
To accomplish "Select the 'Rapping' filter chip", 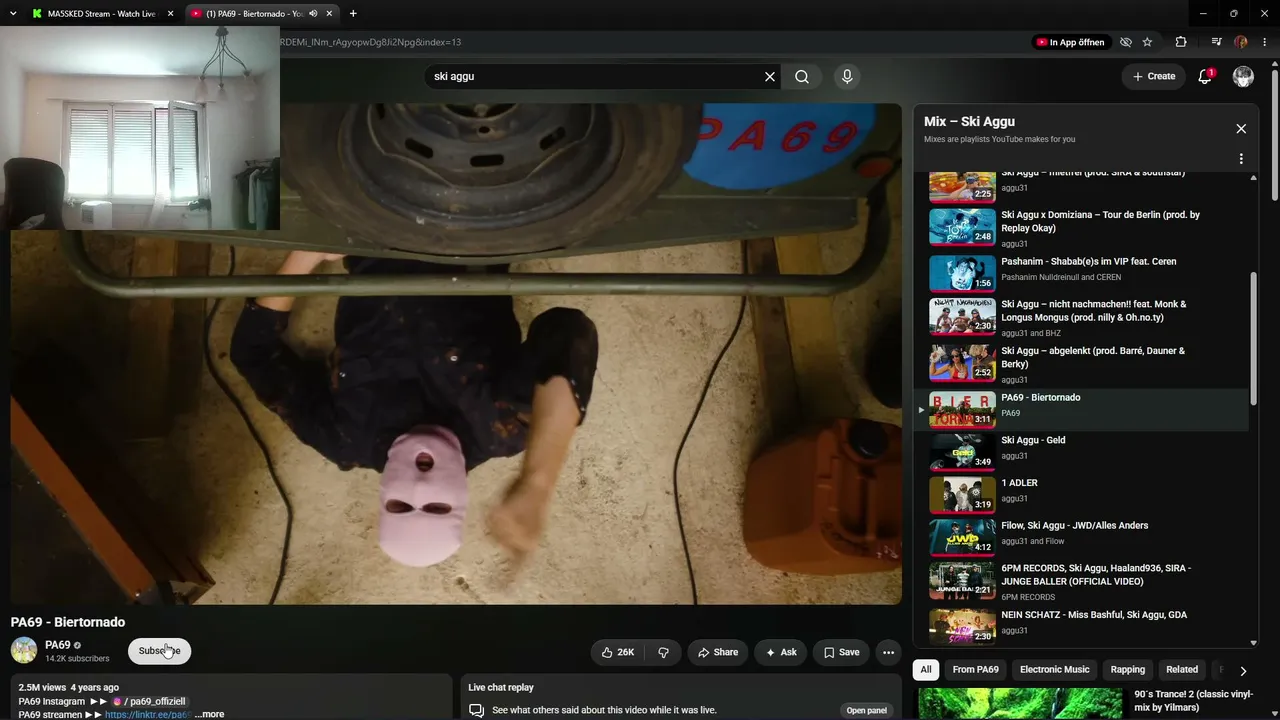I will pyautogui.click(x=1128, y=670).
